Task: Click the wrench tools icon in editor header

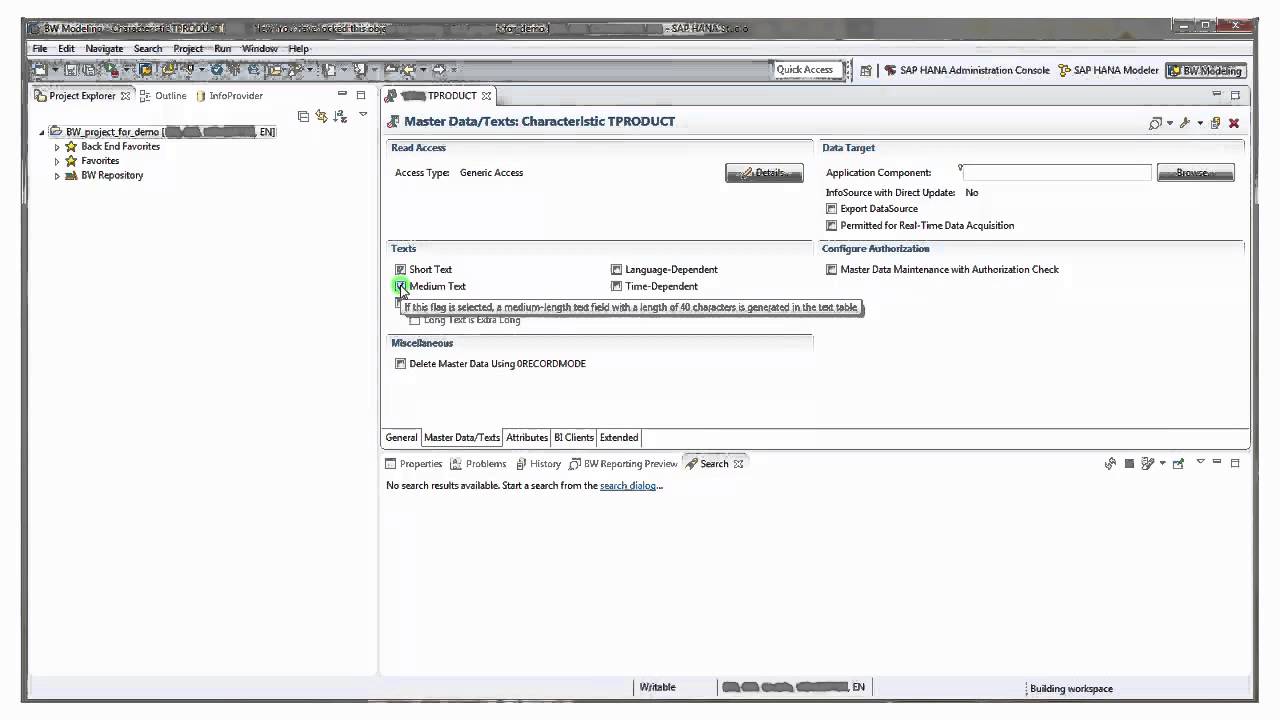Action: pos(1185,123)
